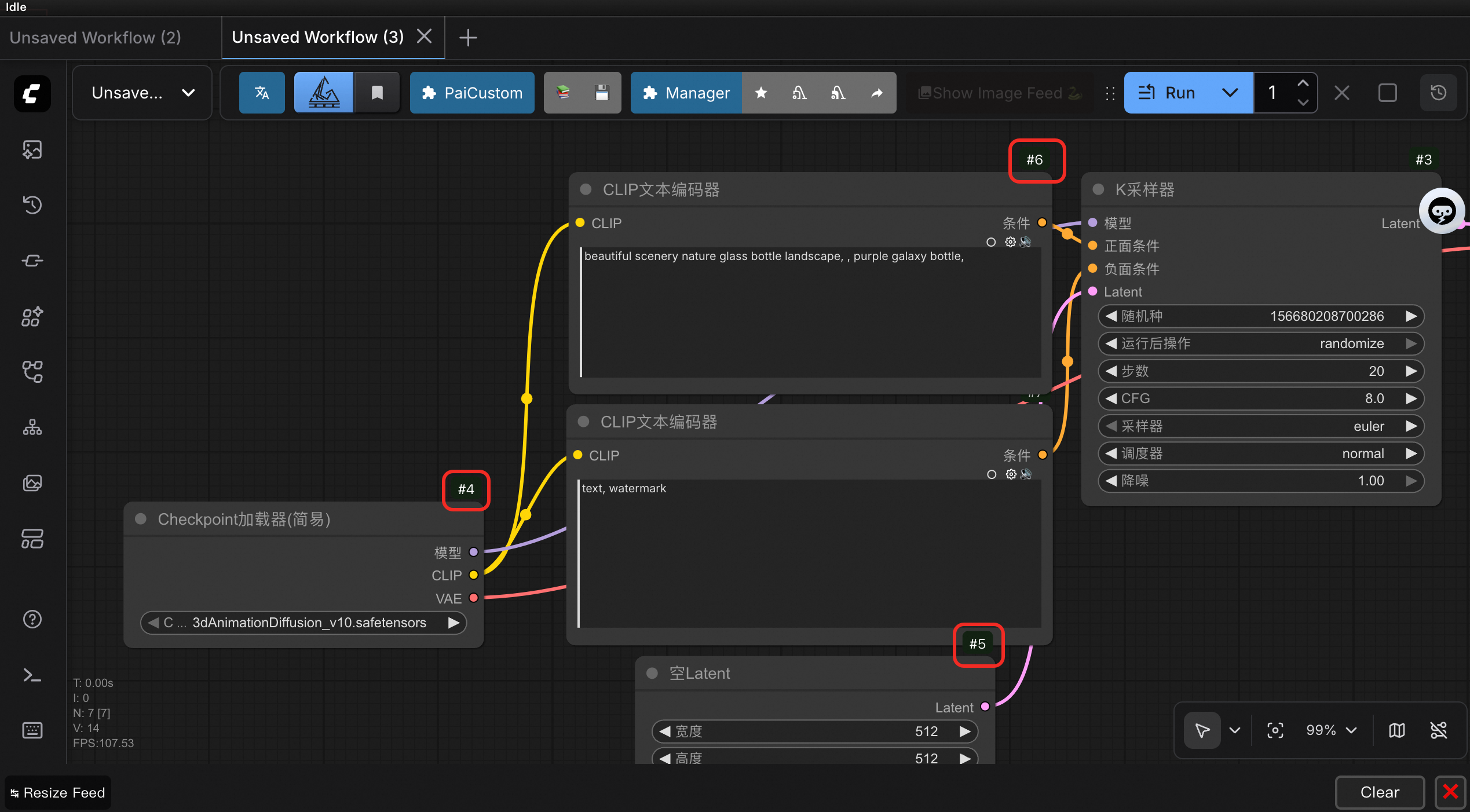Open a new workflow tab with plus
The height and width of the screenshot is (812, 1470).
coord(468,38)
